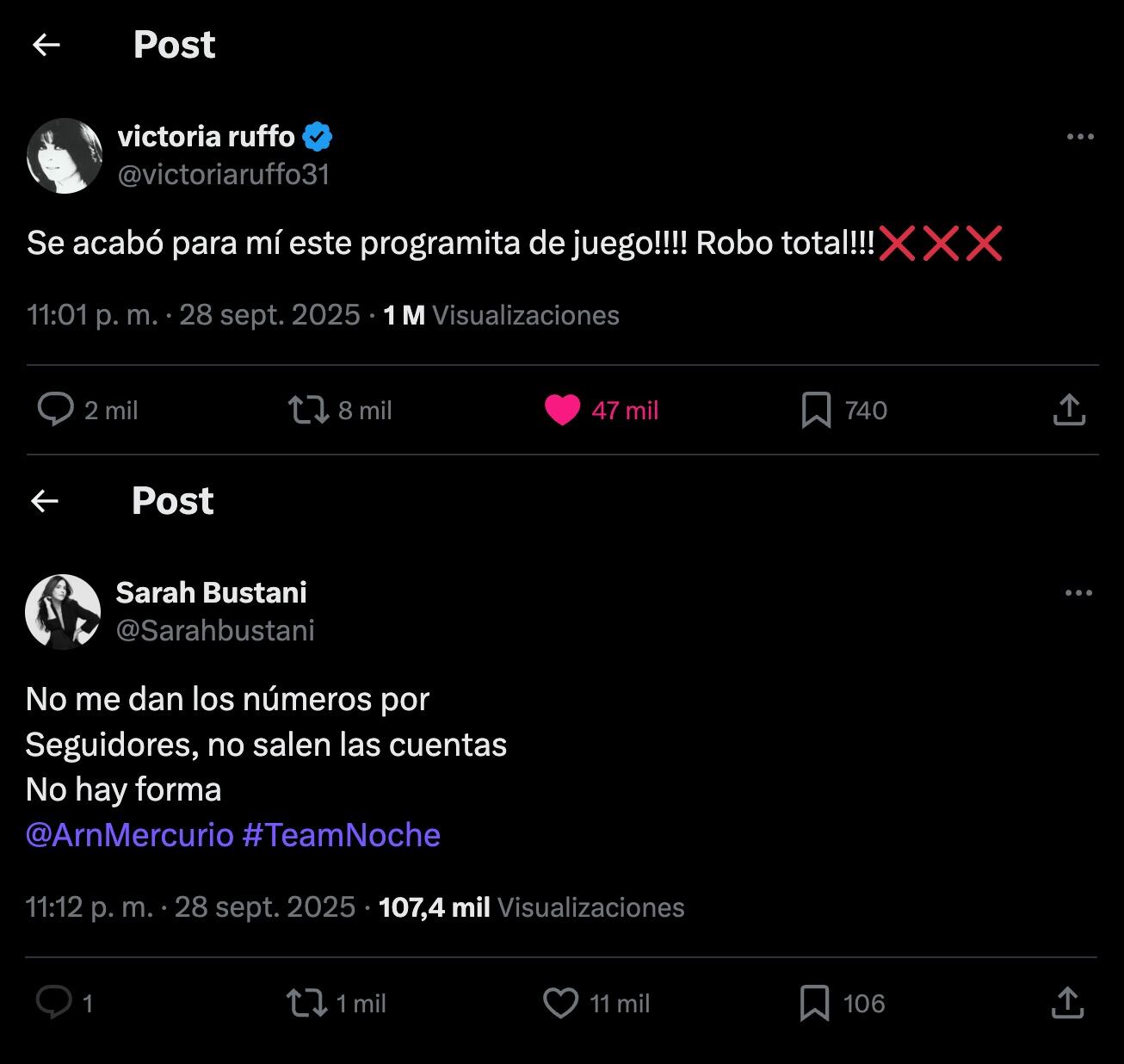Image resolution: width=1124 pixels, height=1064 pixels.
Task: Open the @ArnMercurio mention link
Action: coord(130,835)
